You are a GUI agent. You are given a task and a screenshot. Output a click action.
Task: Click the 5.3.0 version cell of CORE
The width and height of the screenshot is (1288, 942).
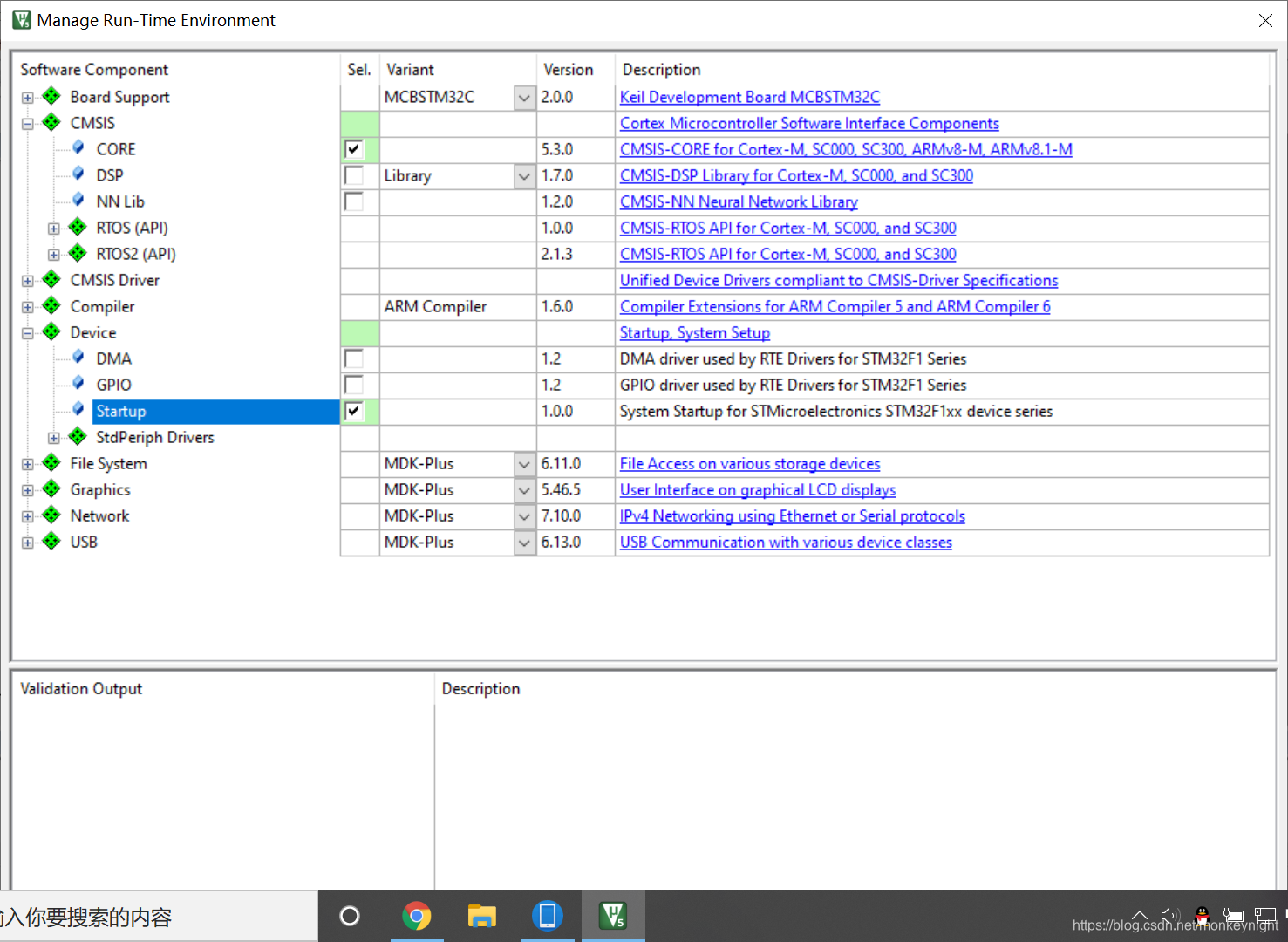click(576, 149)
